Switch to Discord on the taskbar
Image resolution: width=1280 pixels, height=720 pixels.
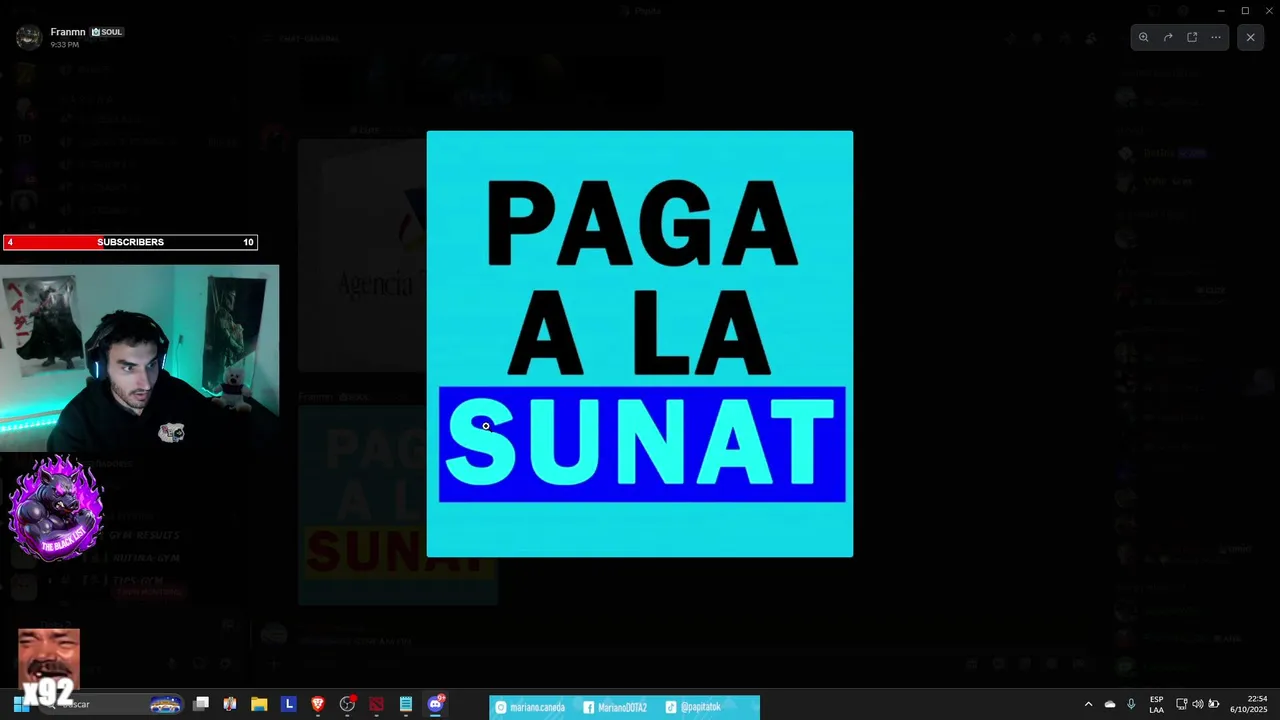(x=435, y=704)
